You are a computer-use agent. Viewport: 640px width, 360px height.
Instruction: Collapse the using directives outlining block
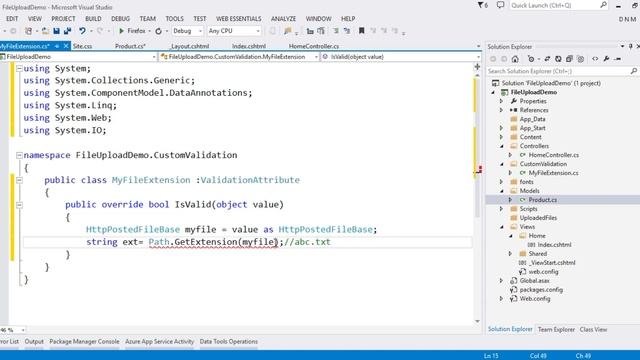point(19,69)
